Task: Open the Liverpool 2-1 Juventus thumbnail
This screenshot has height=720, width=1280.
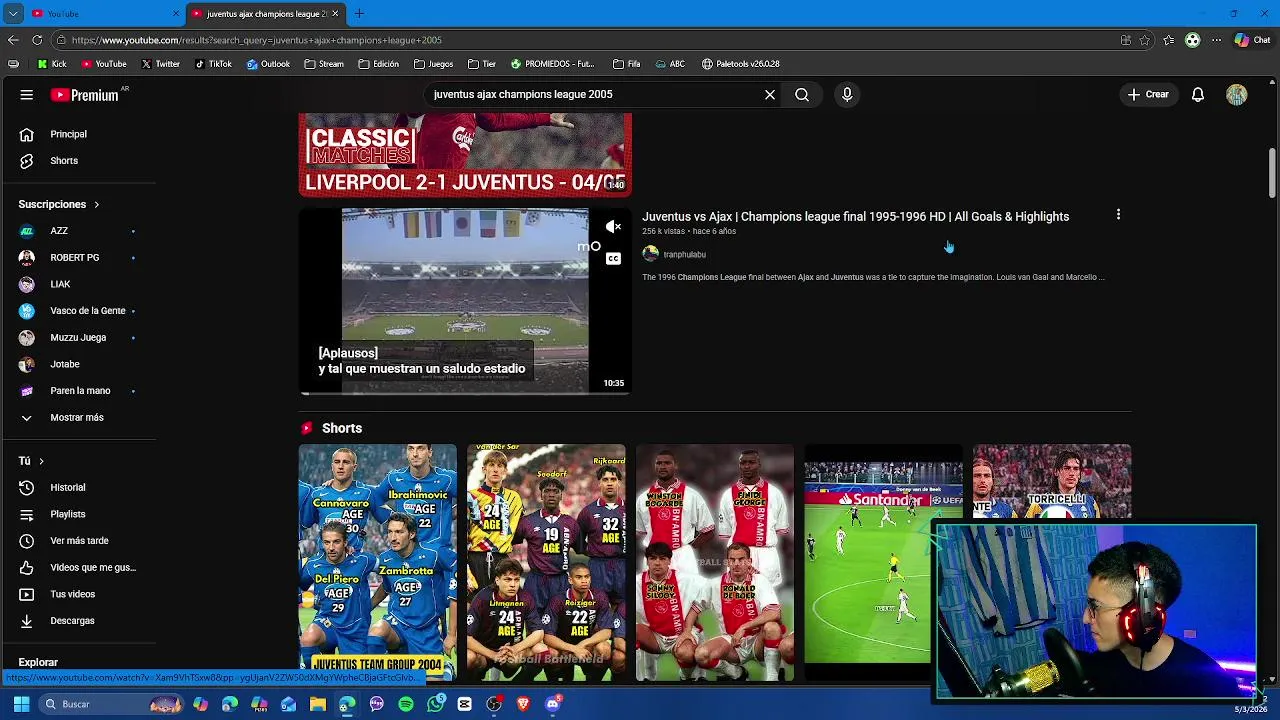Action: coord(465,155)
